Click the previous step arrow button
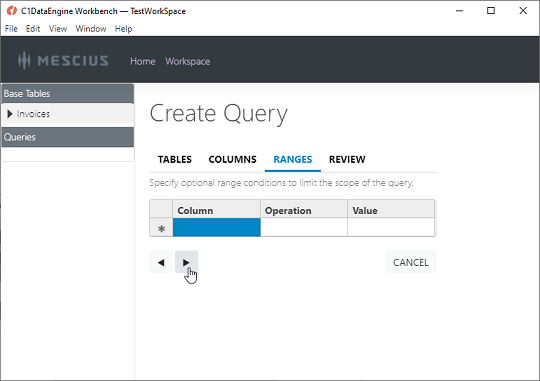 [161, 262]
